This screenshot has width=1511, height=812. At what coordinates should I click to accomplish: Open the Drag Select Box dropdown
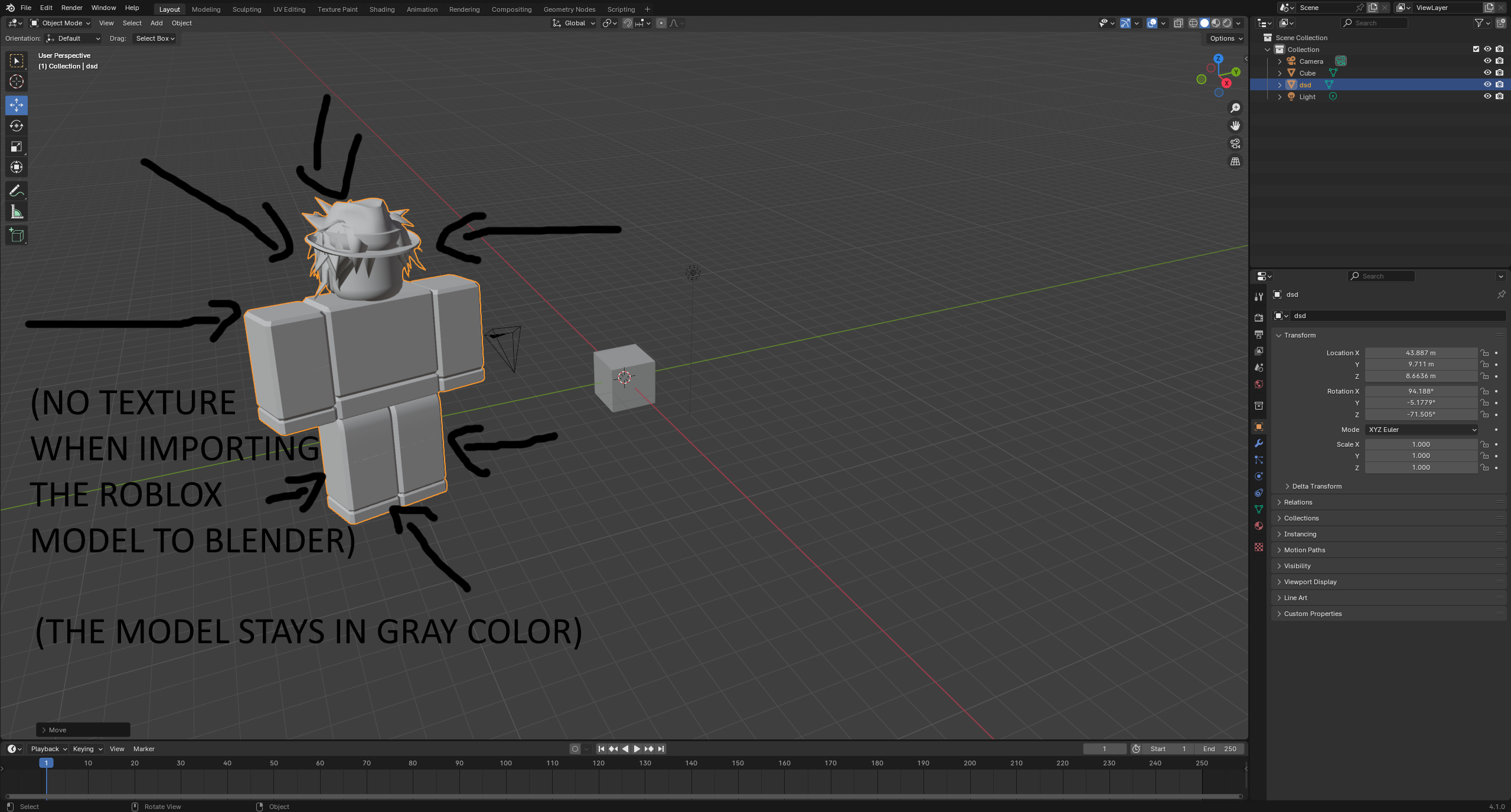(155, 38)
